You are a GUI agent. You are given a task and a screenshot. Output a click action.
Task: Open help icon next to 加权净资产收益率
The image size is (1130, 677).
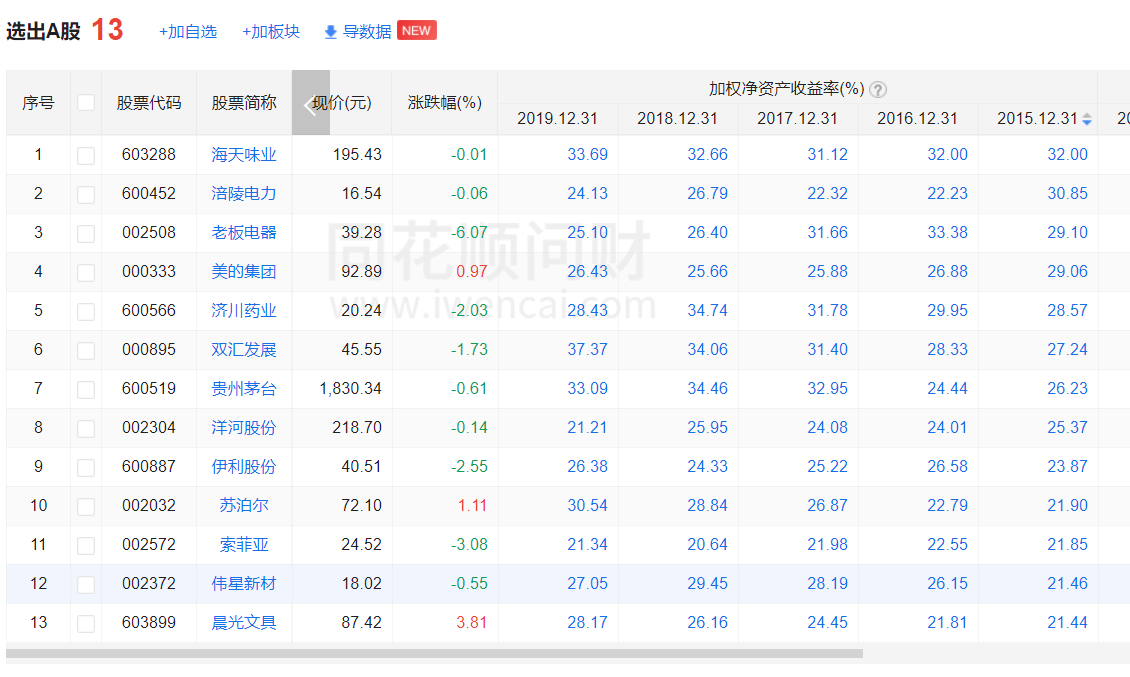(x=878, y=89)
